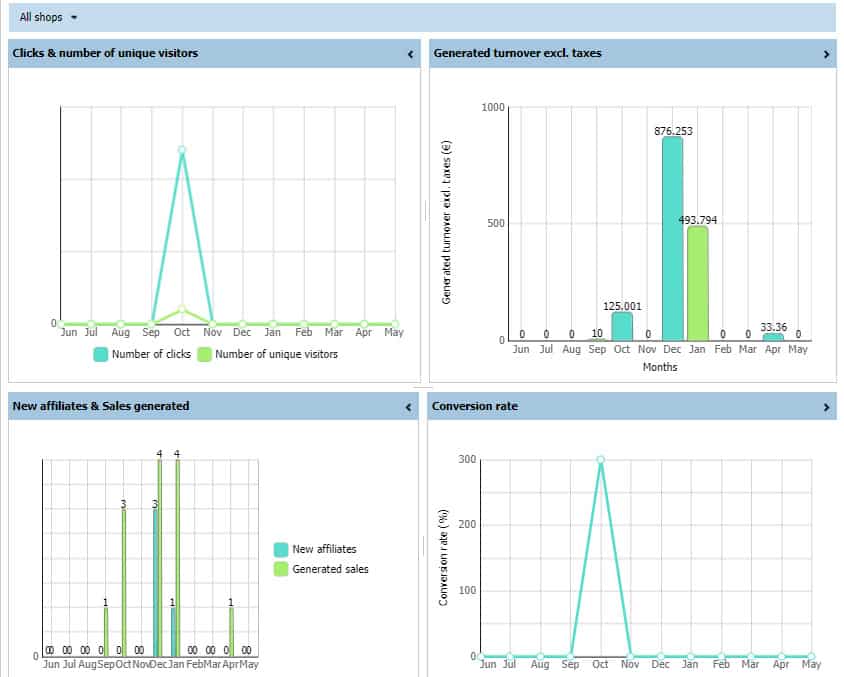Select the October 300% conversion rate point

coord(600,460)
